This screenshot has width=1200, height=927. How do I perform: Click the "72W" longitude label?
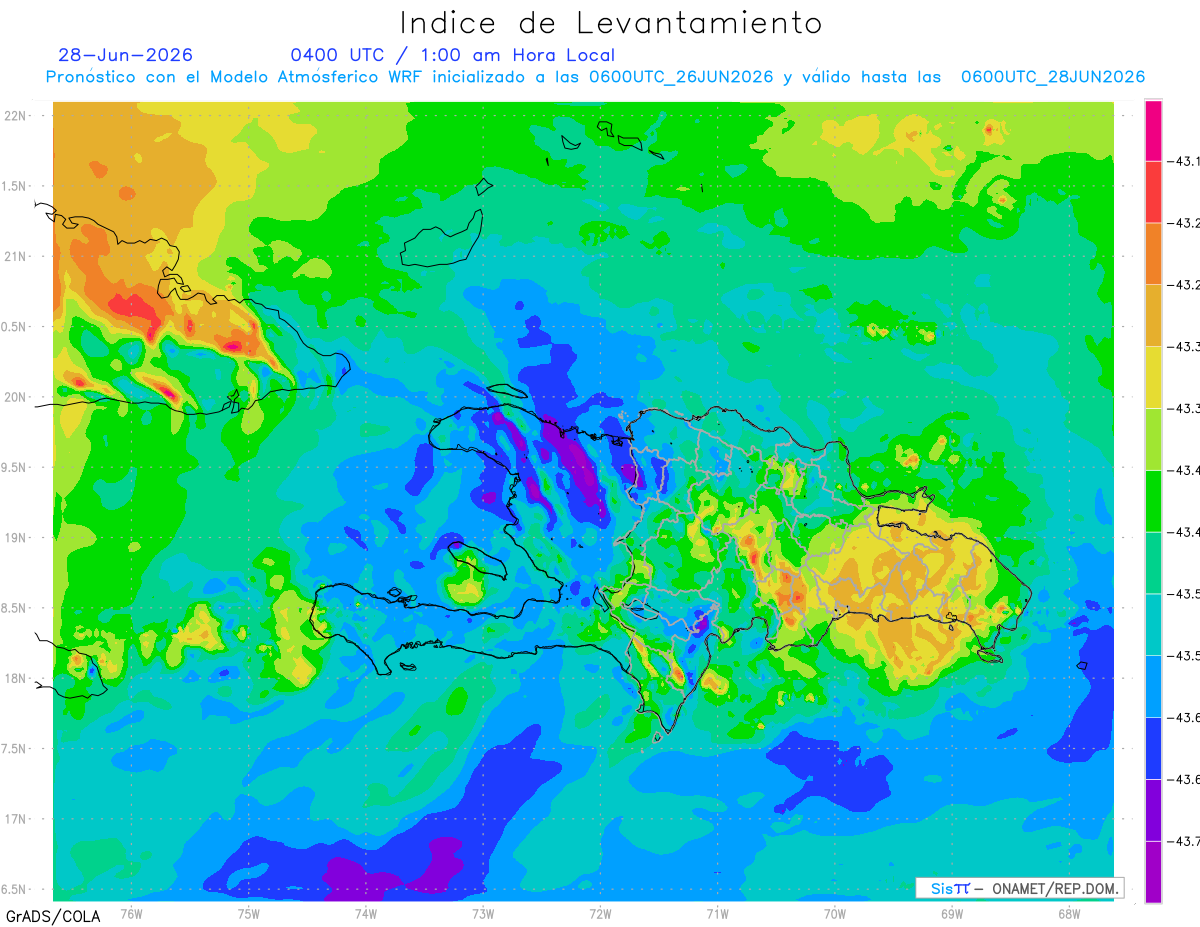click(600, 913)
